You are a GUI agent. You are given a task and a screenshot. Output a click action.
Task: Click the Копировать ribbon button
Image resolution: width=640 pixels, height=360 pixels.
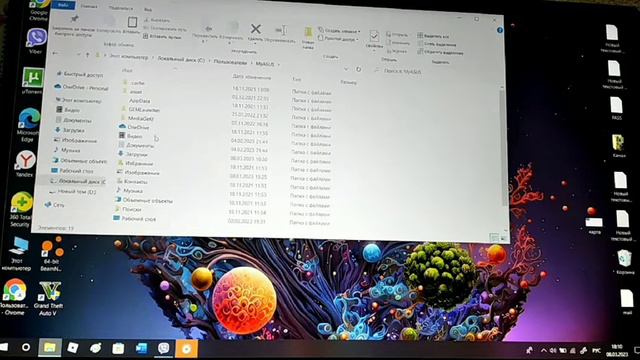coord(108,26)
